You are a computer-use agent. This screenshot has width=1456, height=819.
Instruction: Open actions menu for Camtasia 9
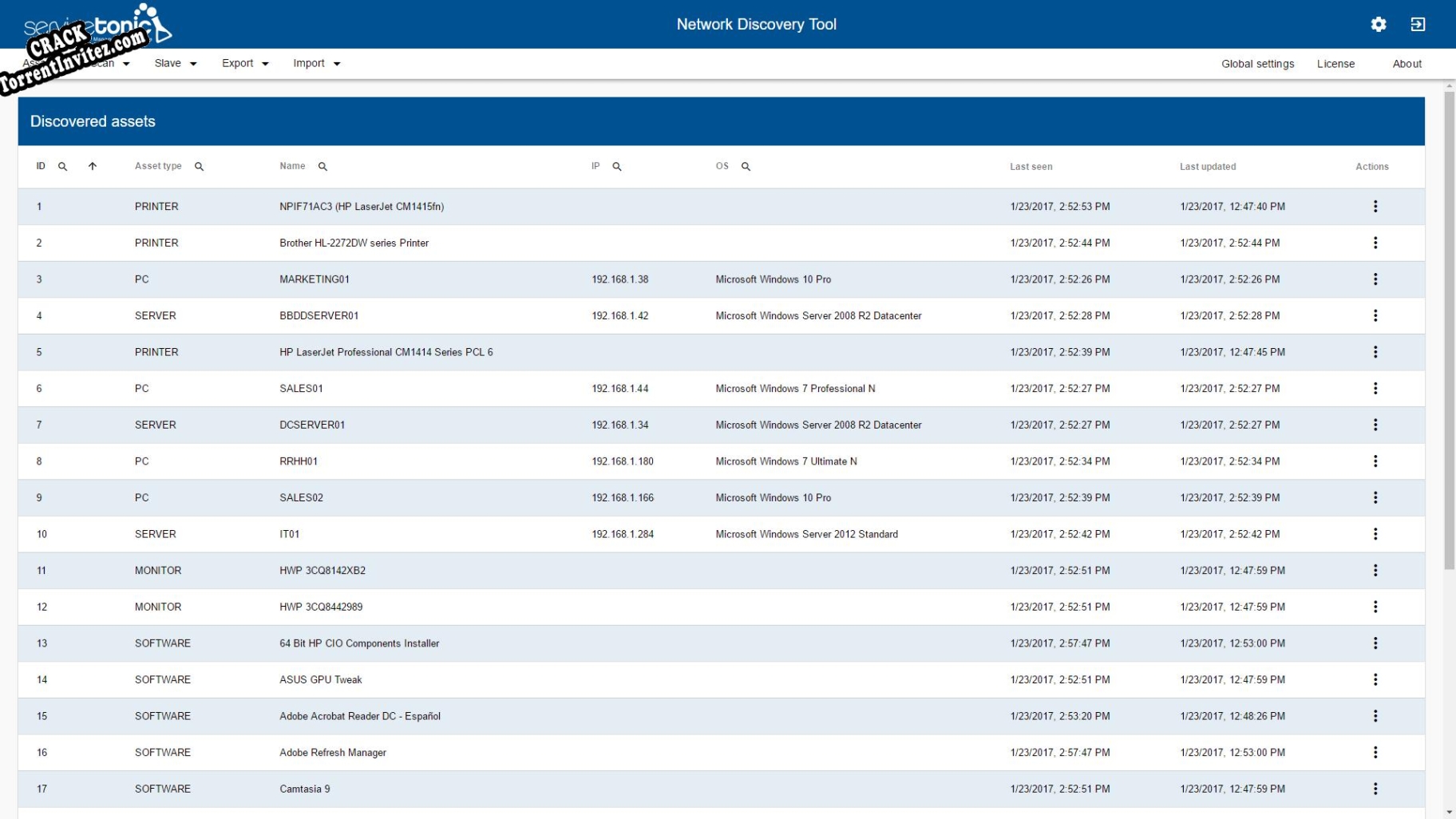pos(1375,789)
